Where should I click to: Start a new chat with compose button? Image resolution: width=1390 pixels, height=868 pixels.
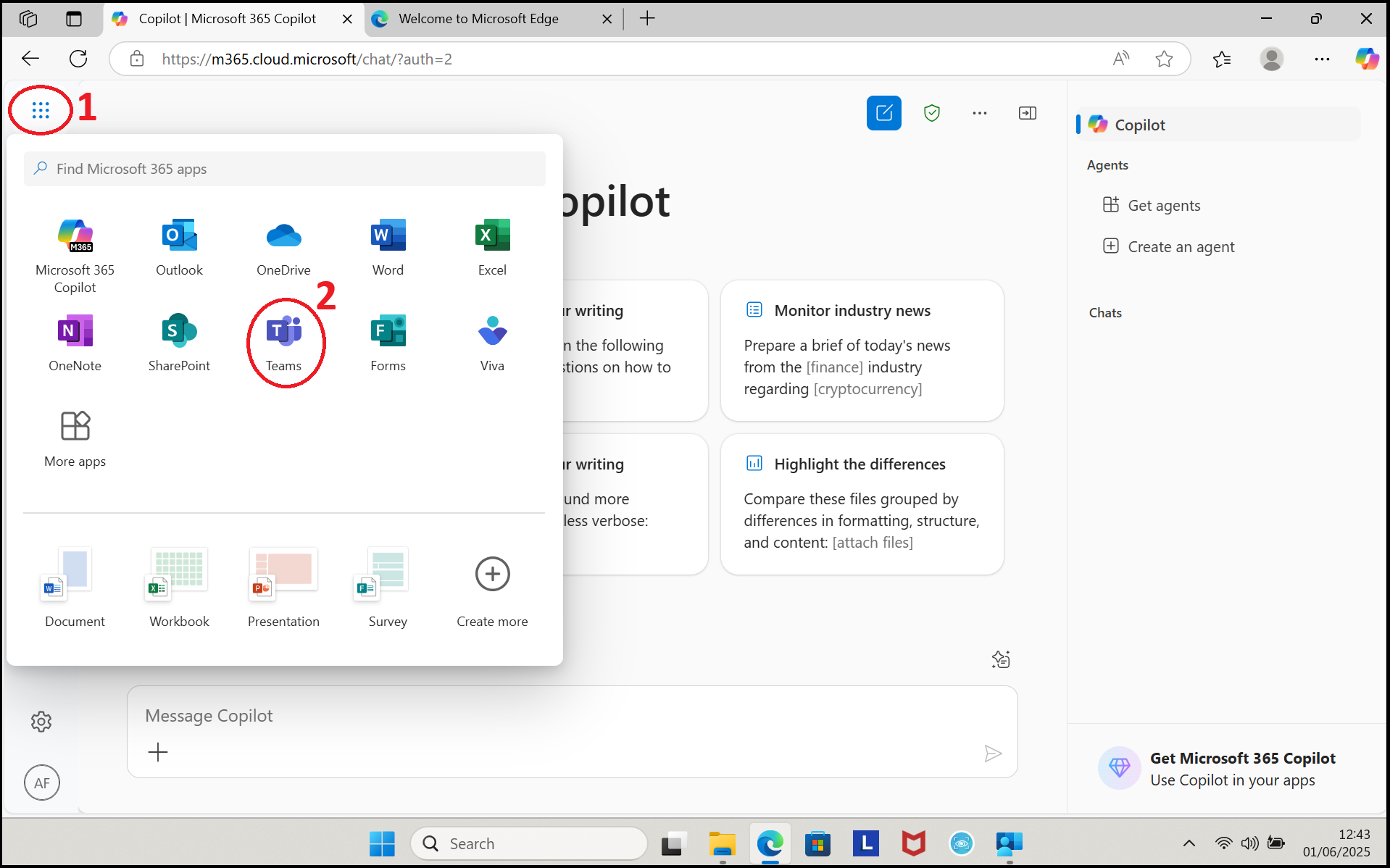tap(883, 113)
